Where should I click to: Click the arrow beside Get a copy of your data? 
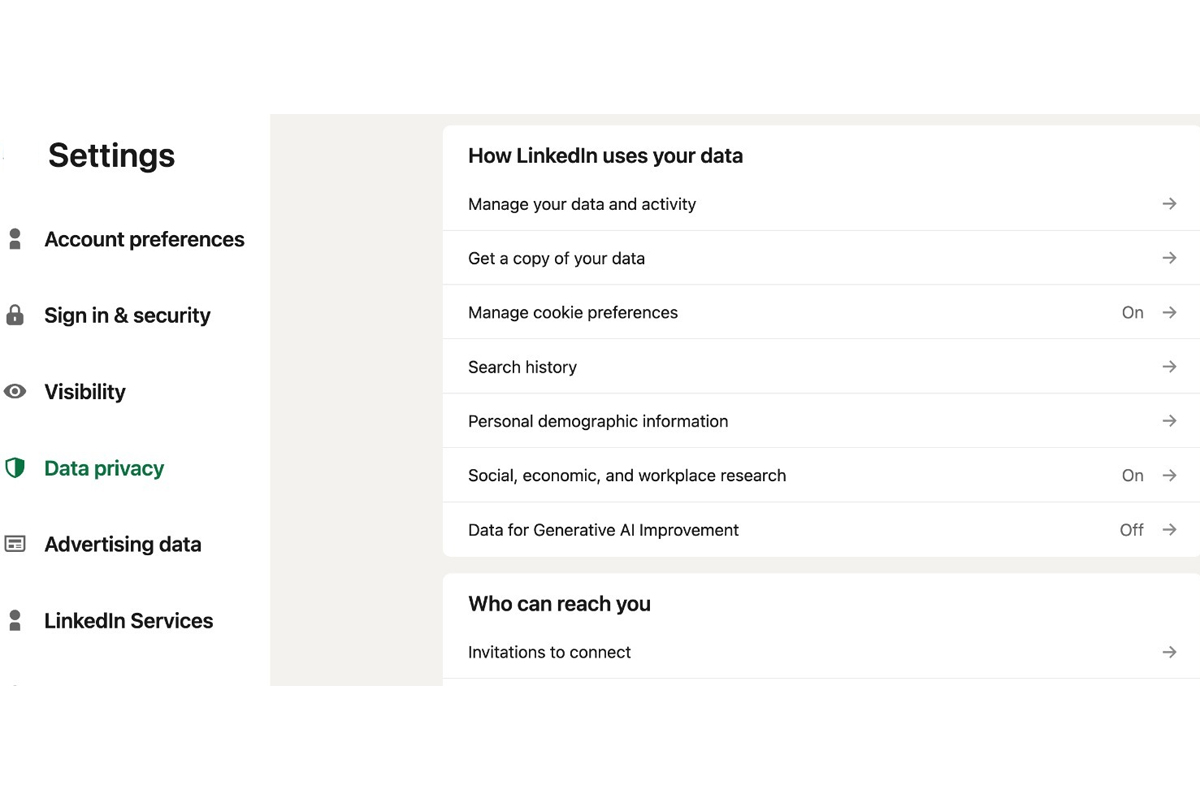[1169, 258]
